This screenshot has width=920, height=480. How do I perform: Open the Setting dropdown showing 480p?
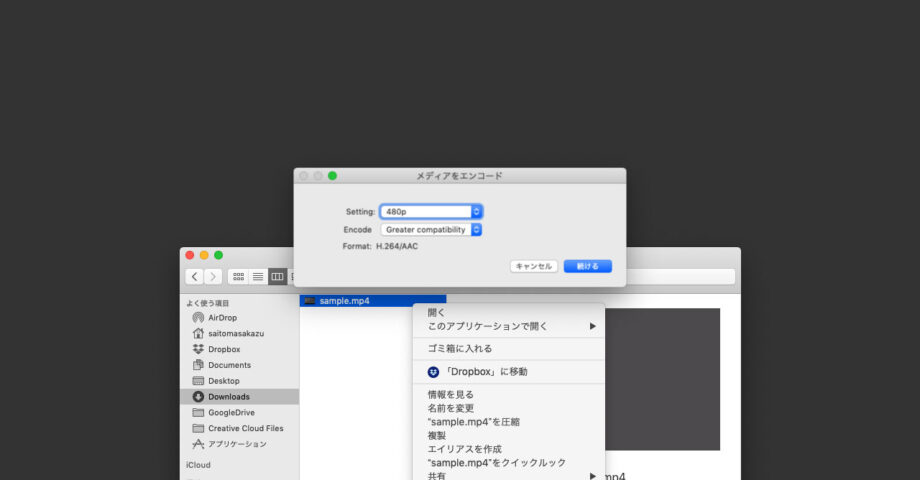pyautogui.click(x=431, y=211)
